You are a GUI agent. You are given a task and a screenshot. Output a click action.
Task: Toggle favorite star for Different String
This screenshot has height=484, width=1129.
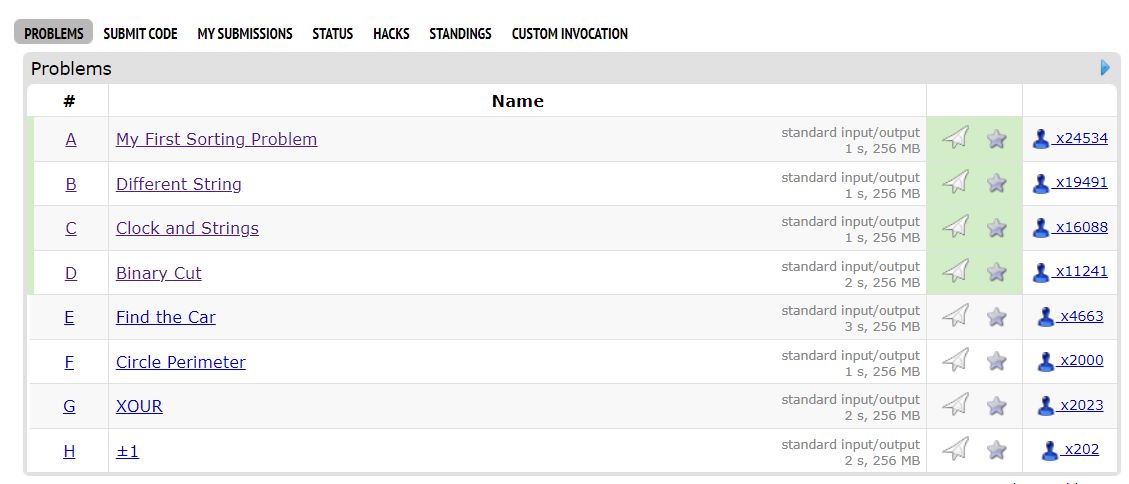pyautogui.click(x=996, y=183)
